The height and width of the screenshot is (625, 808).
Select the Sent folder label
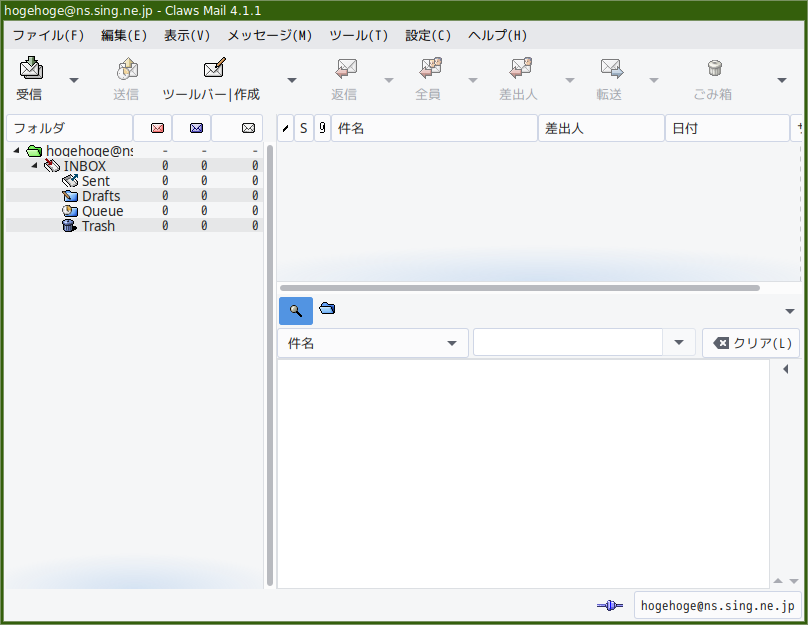[96, 181]
